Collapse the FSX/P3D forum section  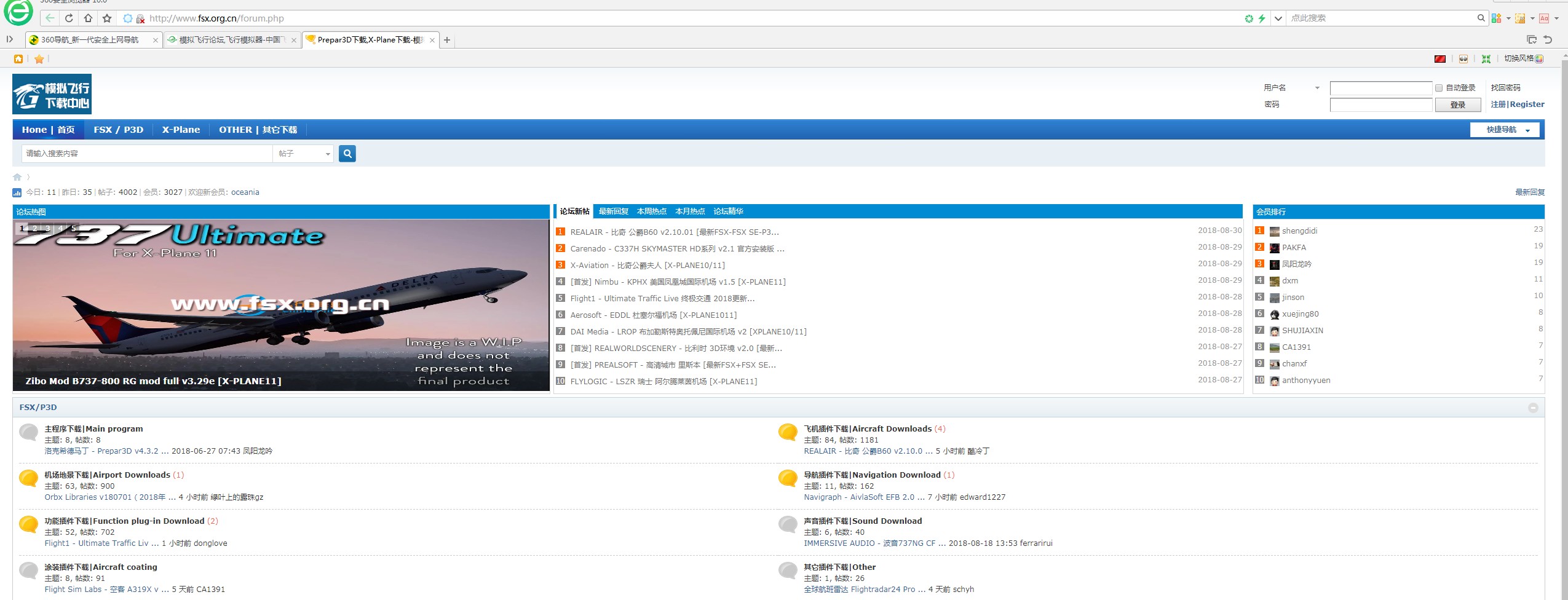1533,408
